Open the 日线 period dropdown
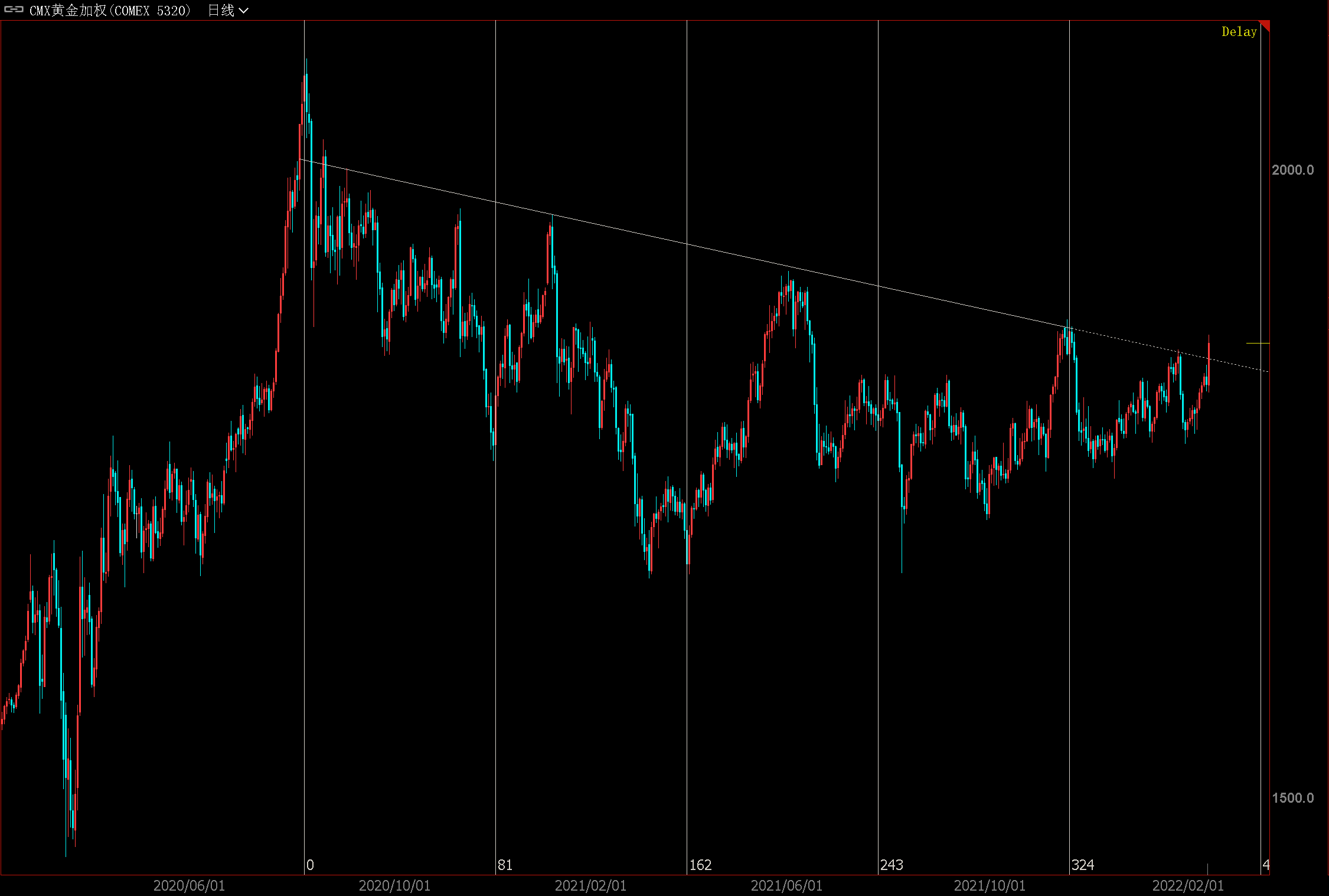Viewport: 1329px width, 896px height. [x=221, y=10]
